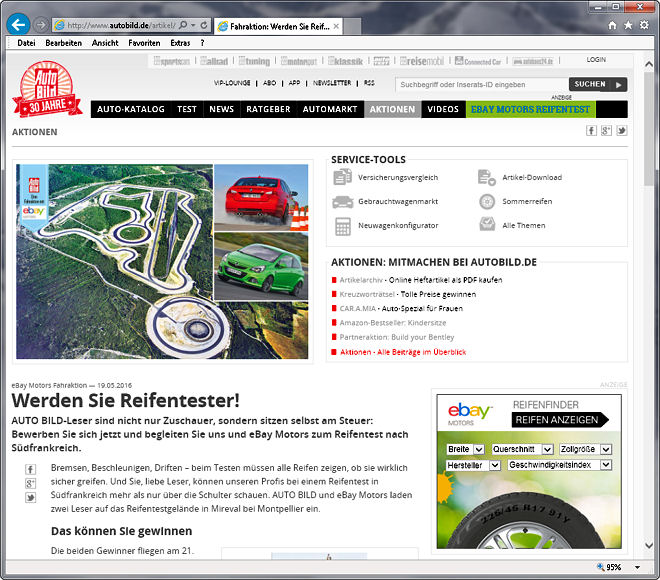Click the search magnifier in the address bar
This screenshot has height=580, width=660.
(183, 25)
